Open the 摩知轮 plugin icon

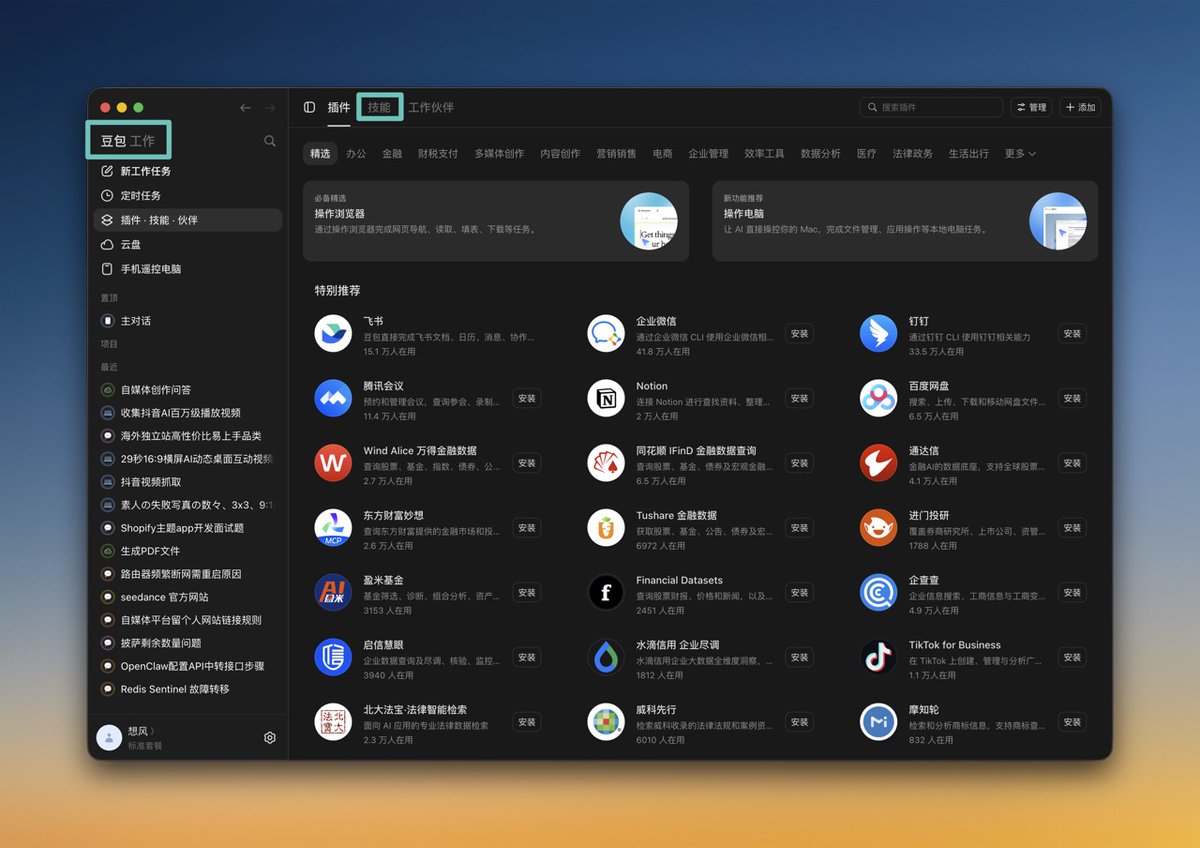click(879, 721)
